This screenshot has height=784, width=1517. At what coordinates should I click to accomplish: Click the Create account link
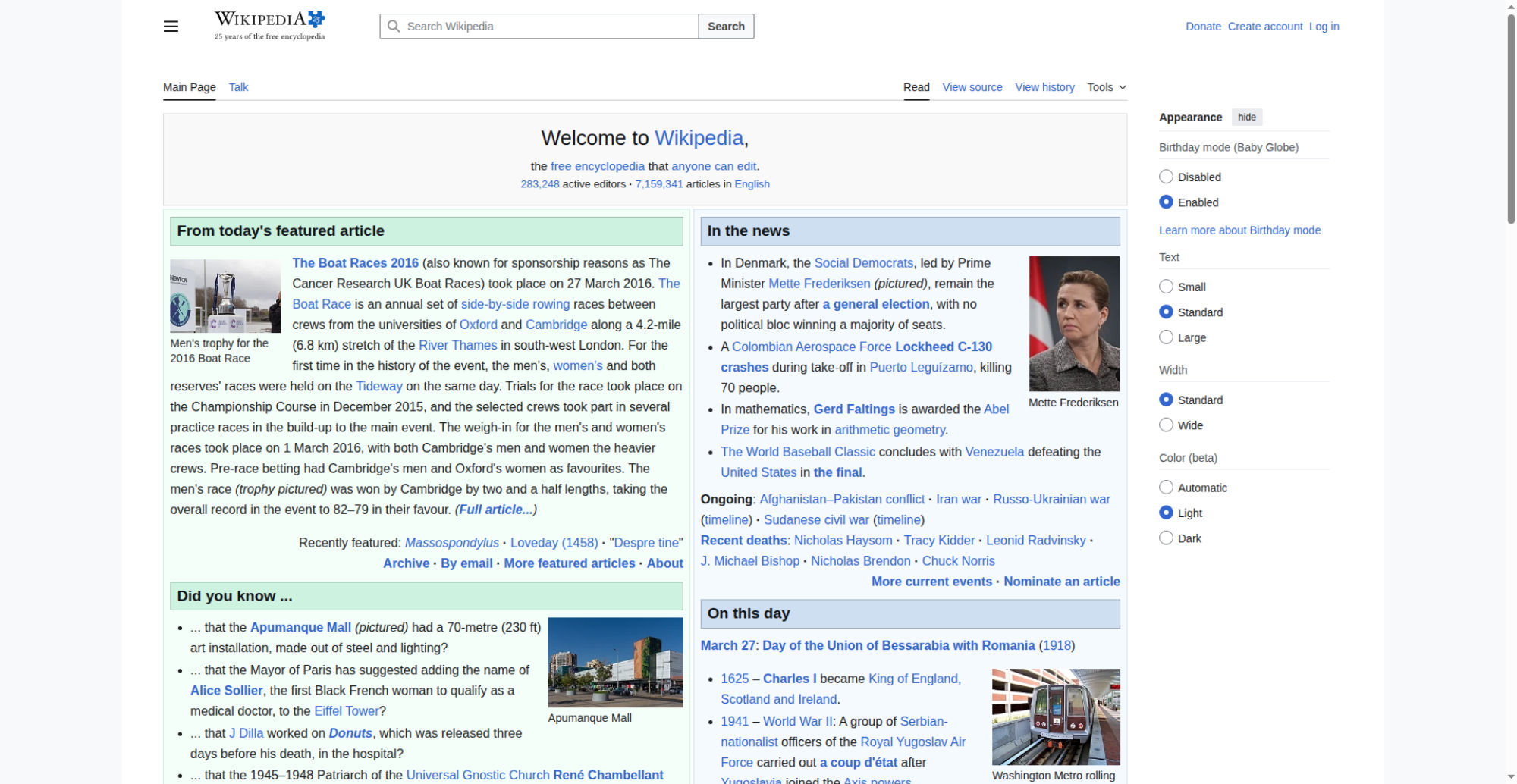1264,27
